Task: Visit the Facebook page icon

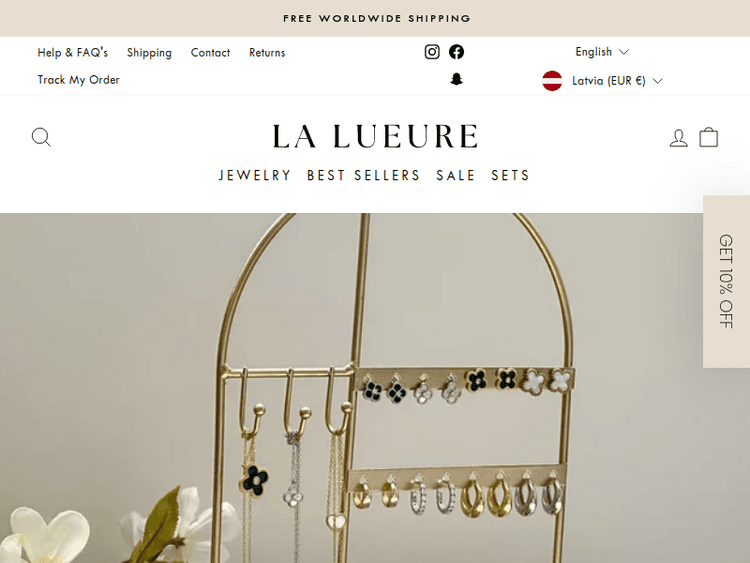Action: [x=456, y=52]
